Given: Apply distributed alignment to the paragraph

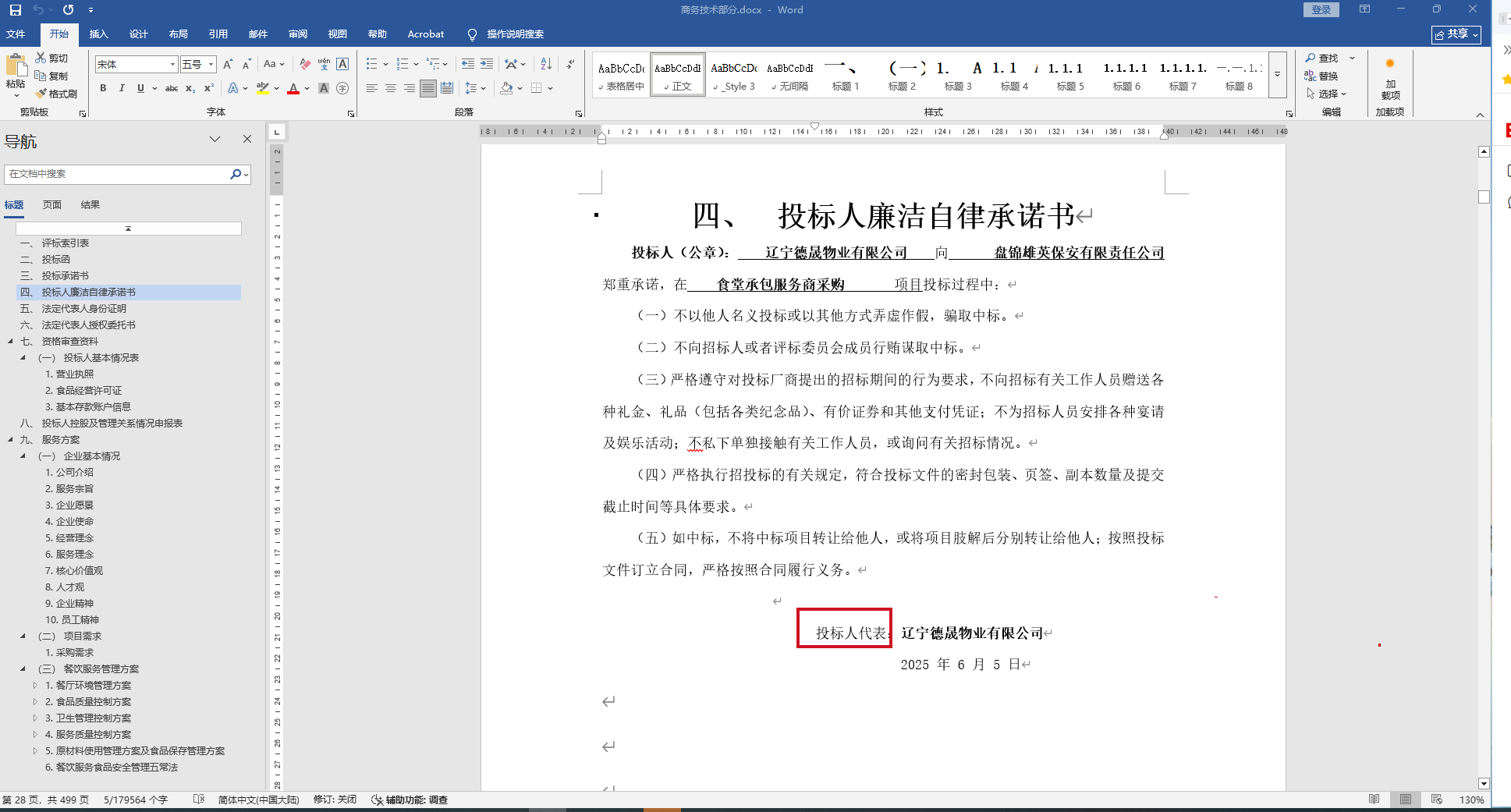Looking at the screenshot, I should pyautogui.click(x=447, y=88).
